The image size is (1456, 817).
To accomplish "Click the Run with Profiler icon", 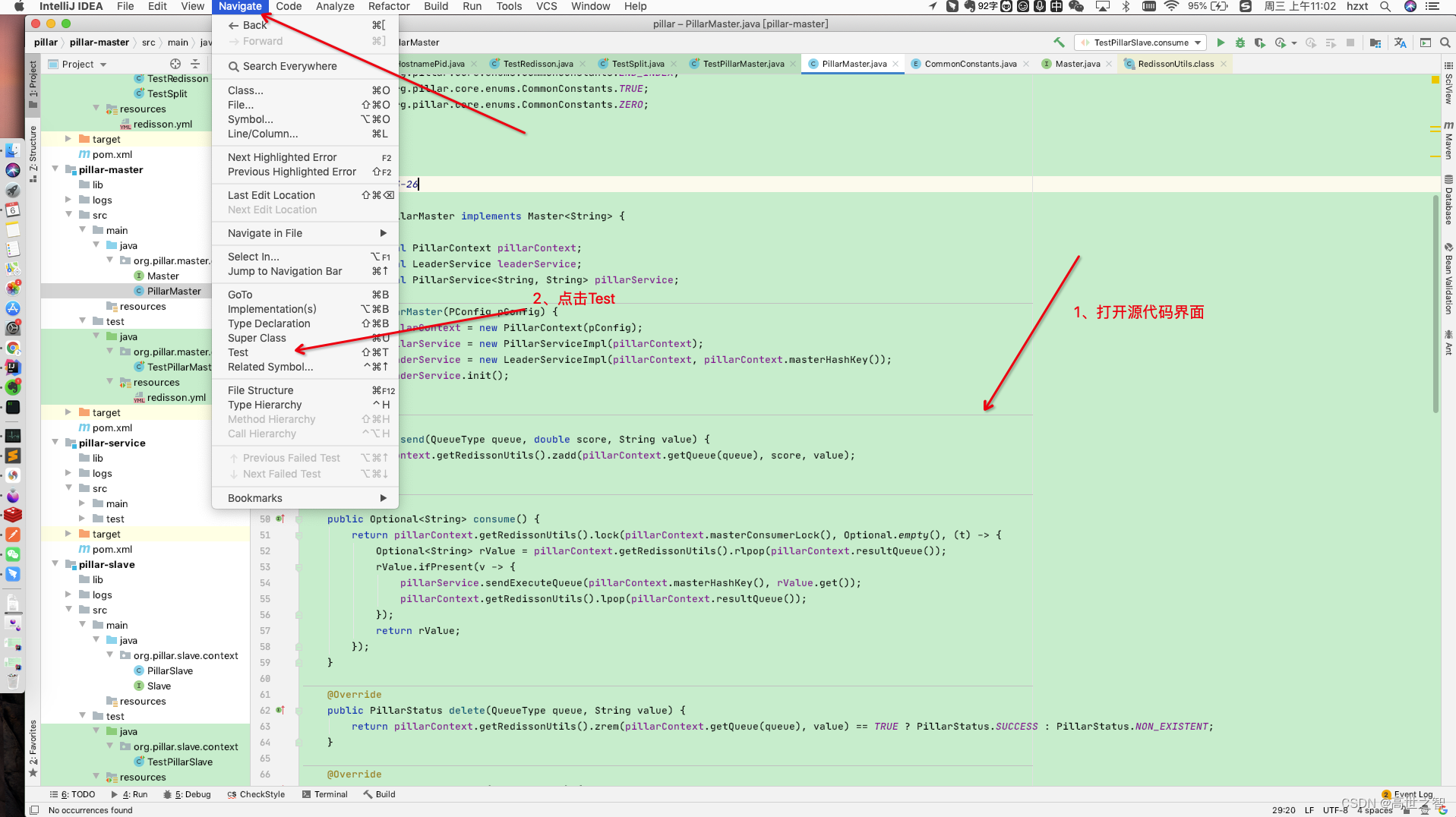I will tap(1281, 43).
